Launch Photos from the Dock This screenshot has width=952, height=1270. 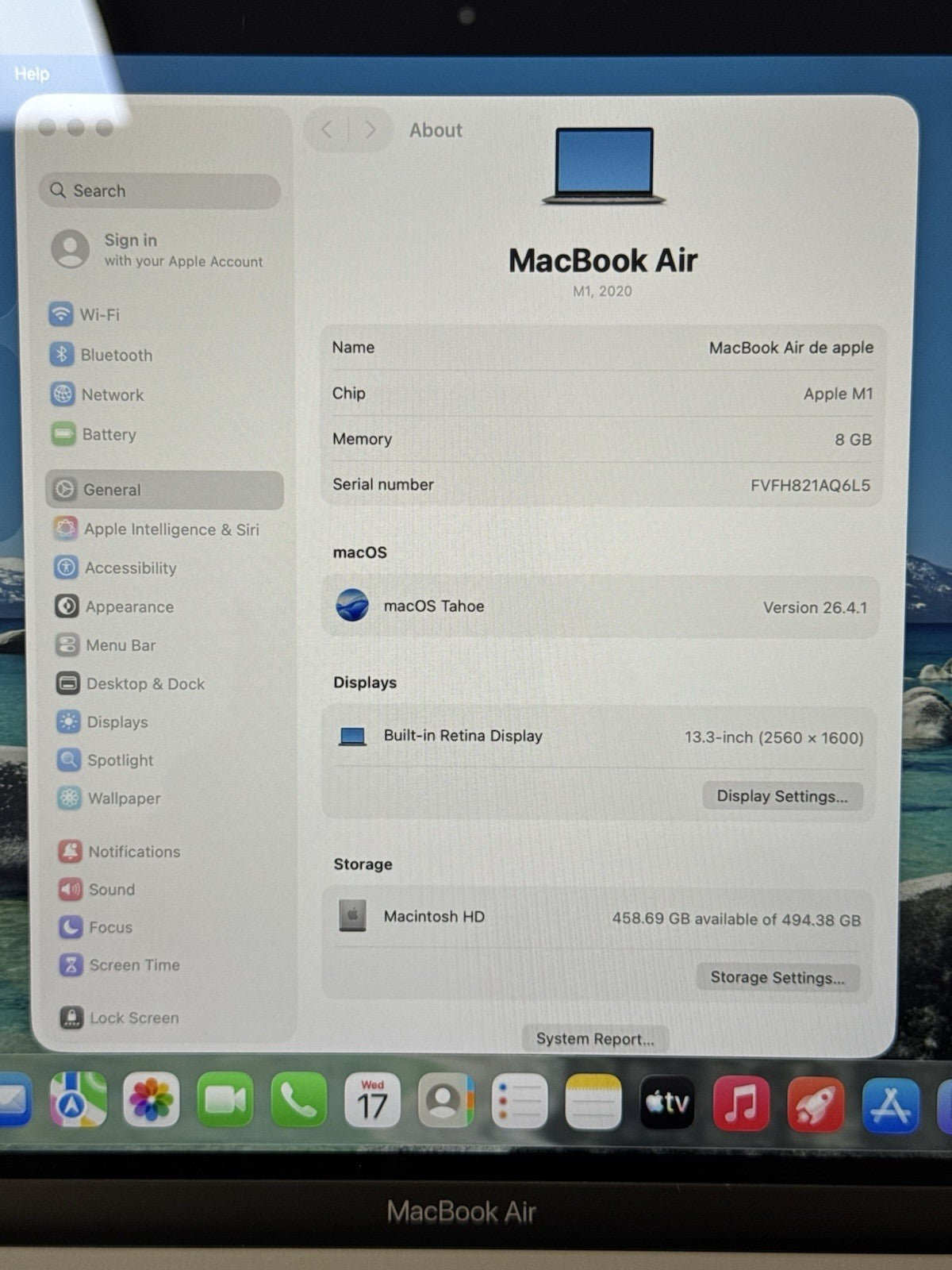coord(152,1099)
